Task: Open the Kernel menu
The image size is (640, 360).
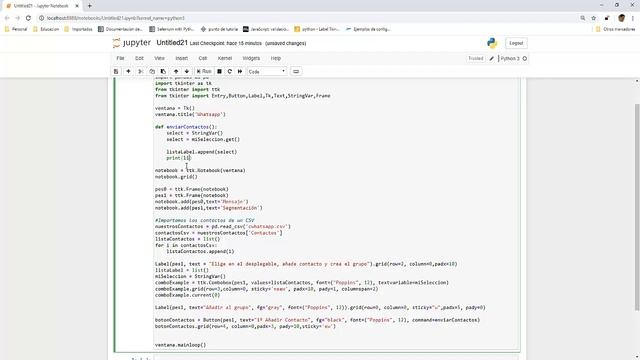Action: 225,58
